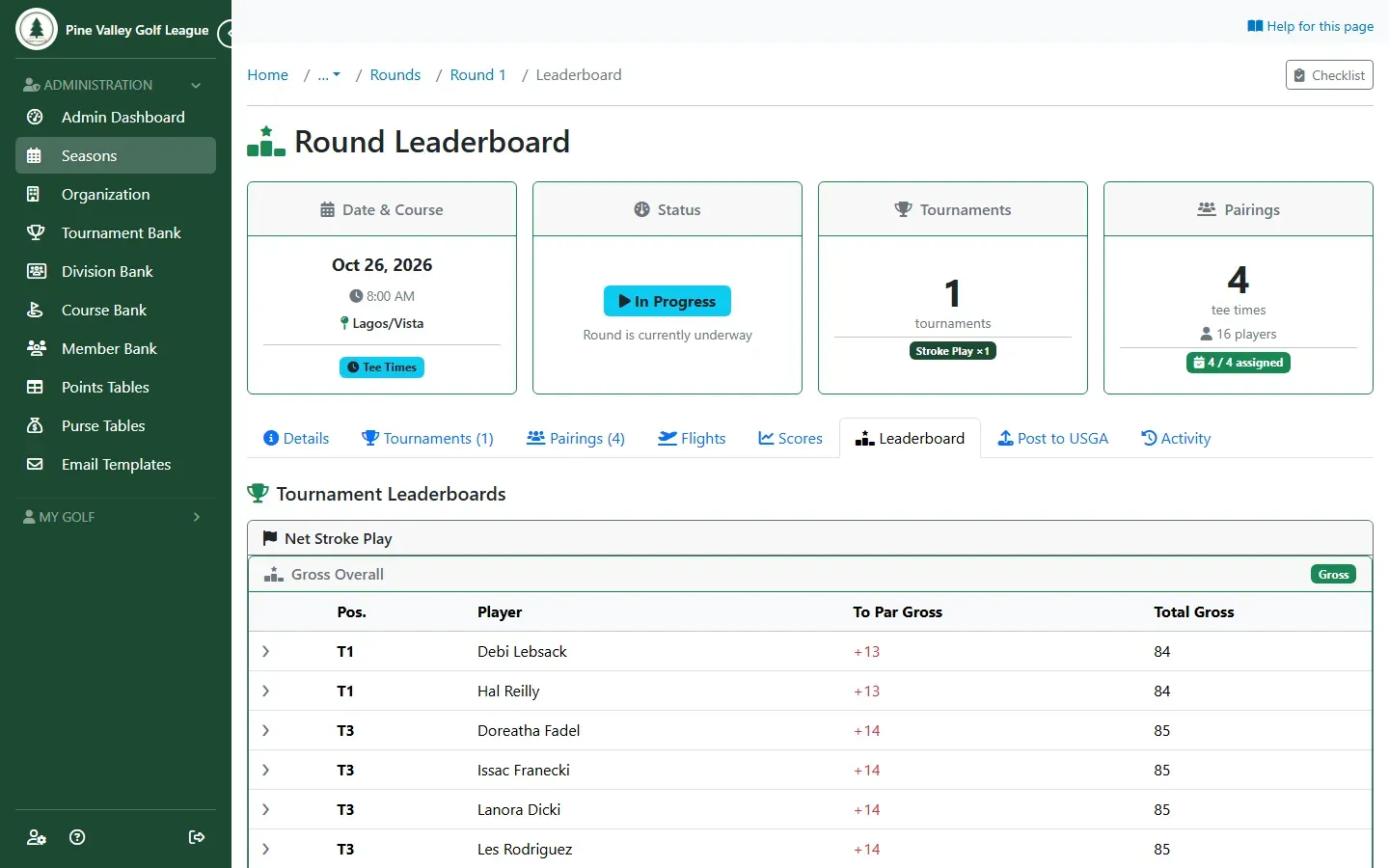Open the Course Bank page
1389x868 pixels.
pos(116,310)
